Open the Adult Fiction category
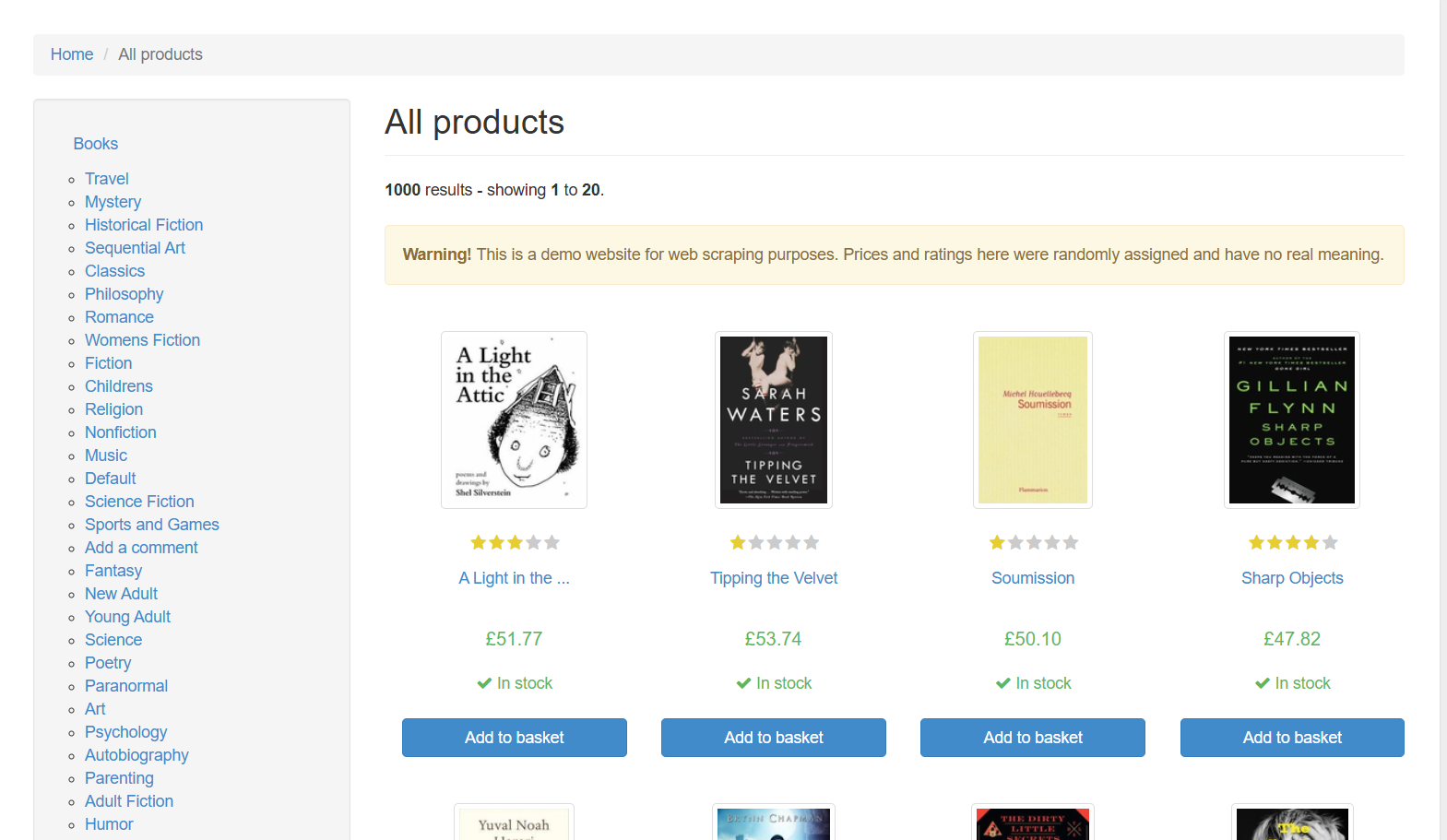 (x=129, y=801)
